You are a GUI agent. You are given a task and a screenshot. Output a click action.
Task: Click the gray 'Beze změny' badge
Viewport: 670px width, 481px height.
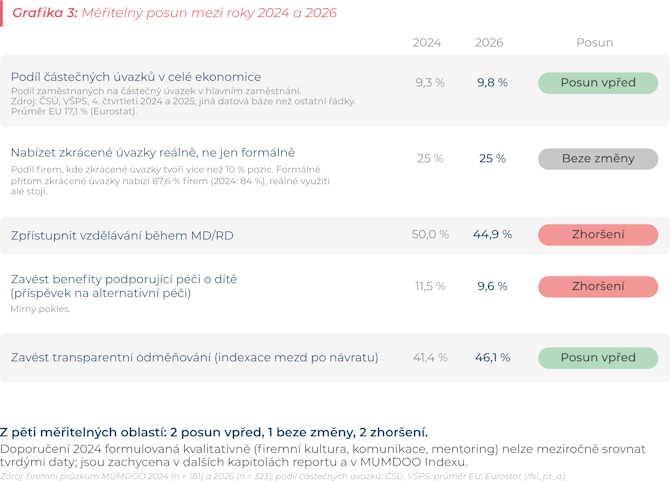pos(598,159)
